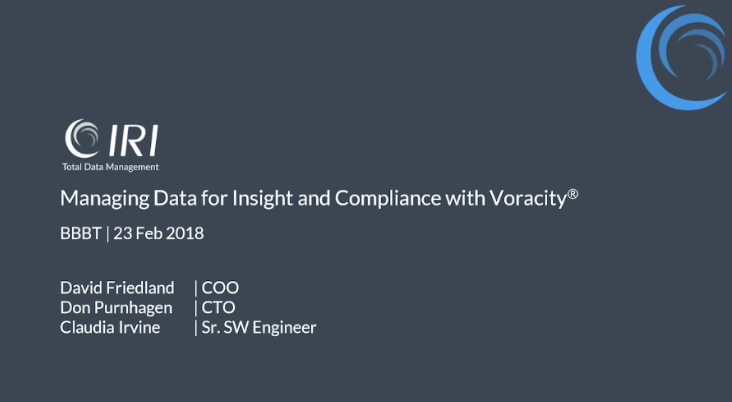Click the name Don Purnhagen

tap(116, 308)
